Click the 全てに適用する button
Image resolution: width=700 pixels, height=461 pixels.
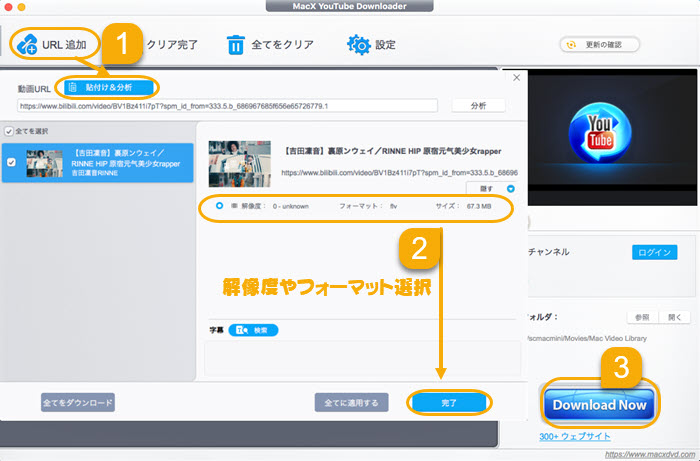[x=351, y=403]
